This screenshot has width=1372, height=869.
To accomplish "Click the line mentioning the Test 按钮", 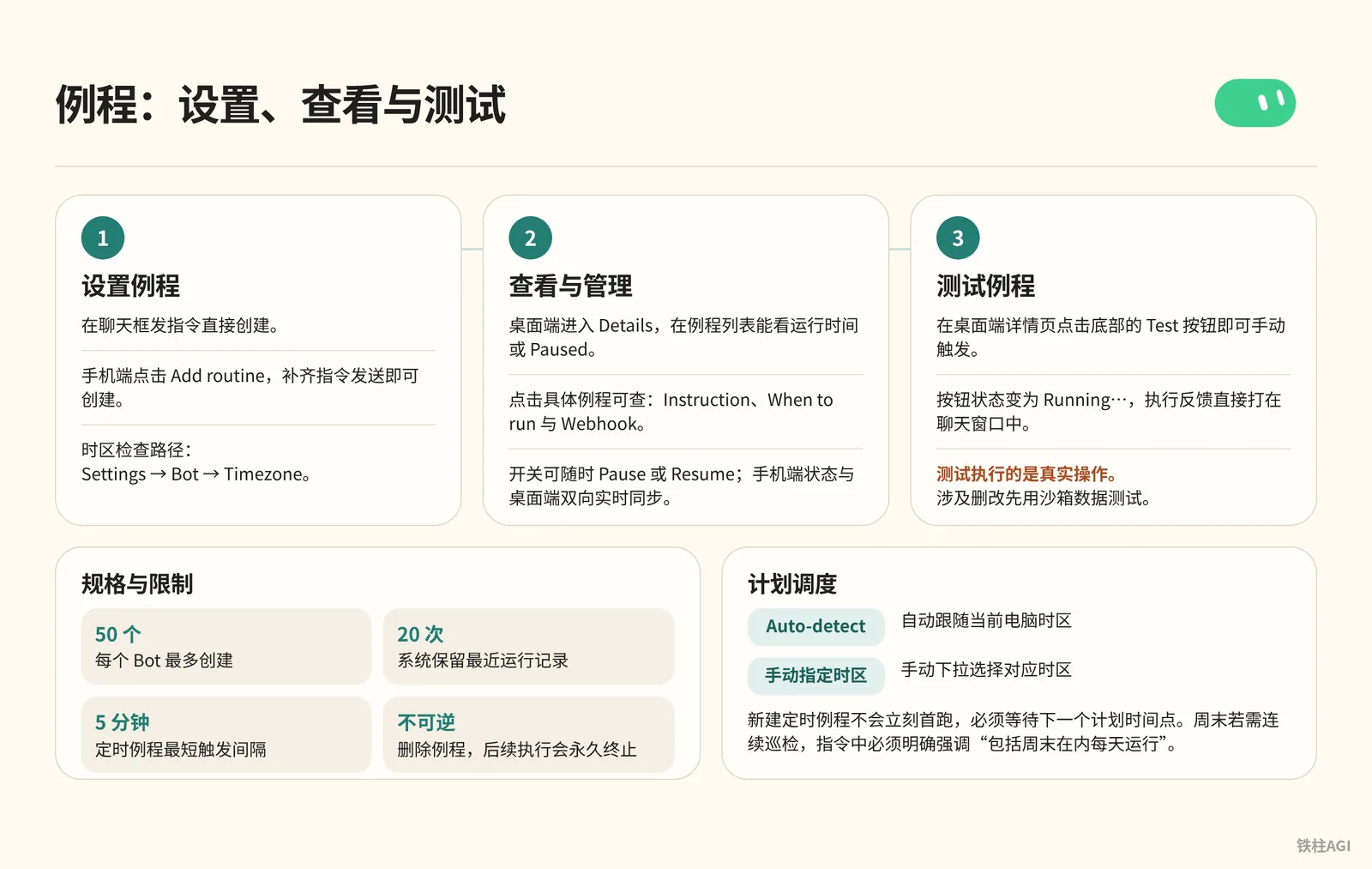I will click(x=1110, y=337).
